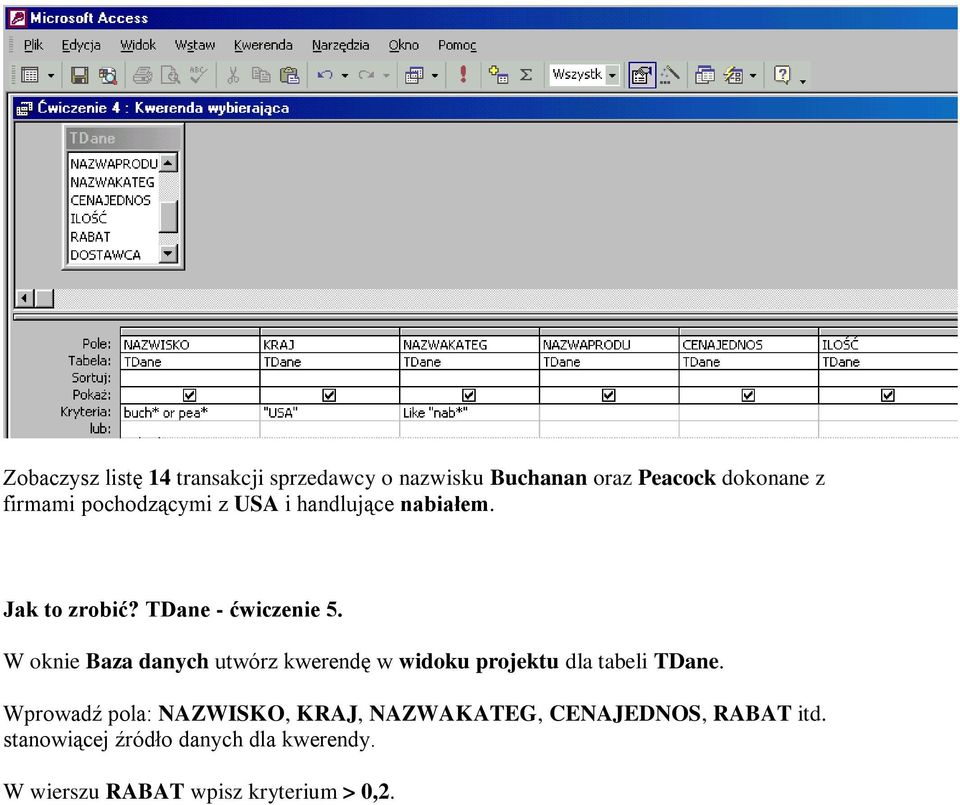The width and height of the screenshot is (960, 805).
Task: Click the Database Window icon
Action: click(705, 75)
